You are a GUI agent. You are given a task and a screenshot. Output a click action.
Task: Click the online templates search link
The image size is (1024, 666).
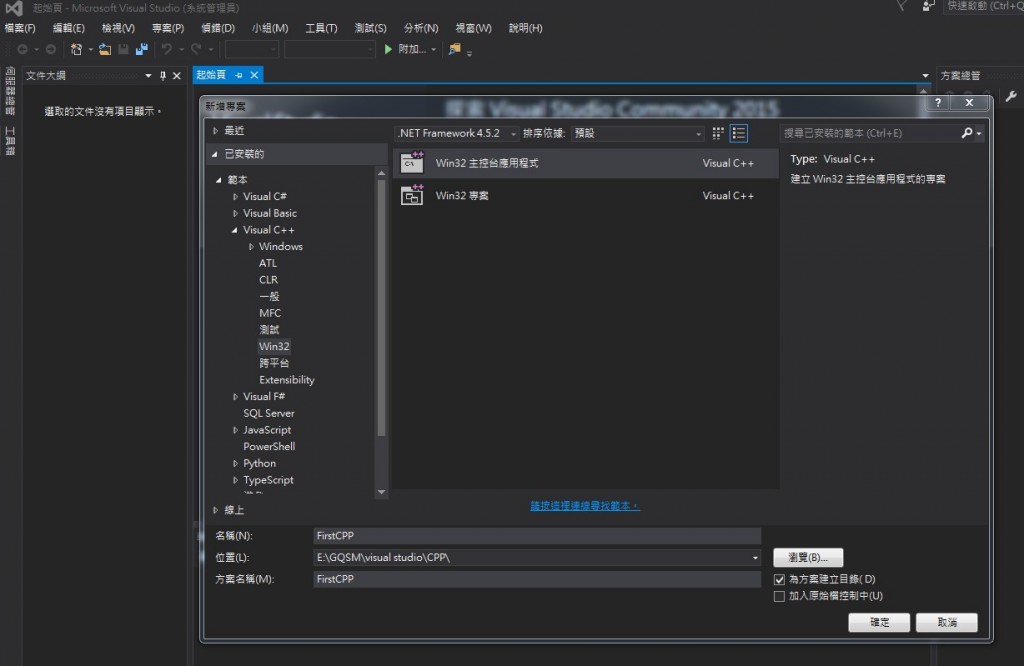584,505
